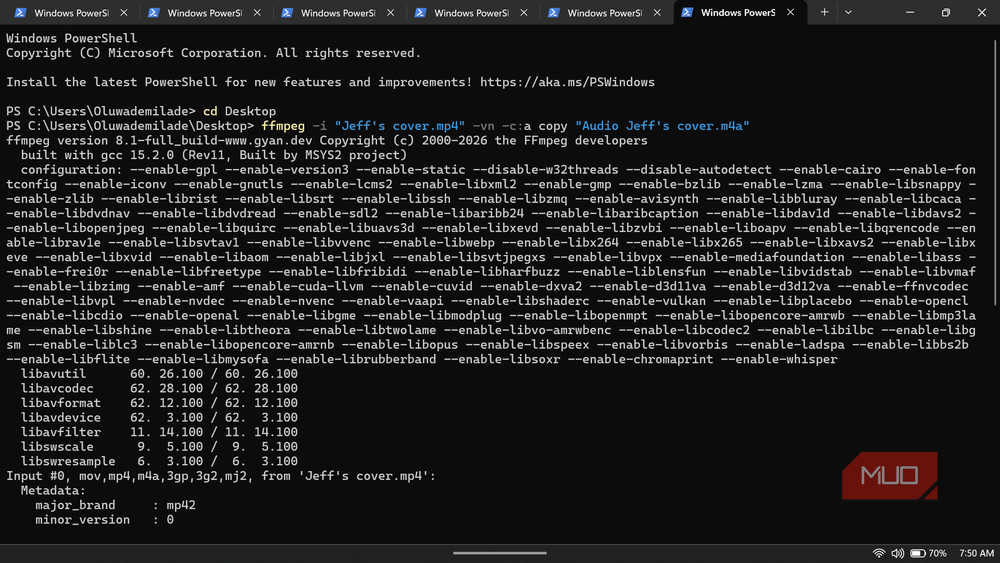Click the '--enable-whisper' flag text

click(779, 359)
